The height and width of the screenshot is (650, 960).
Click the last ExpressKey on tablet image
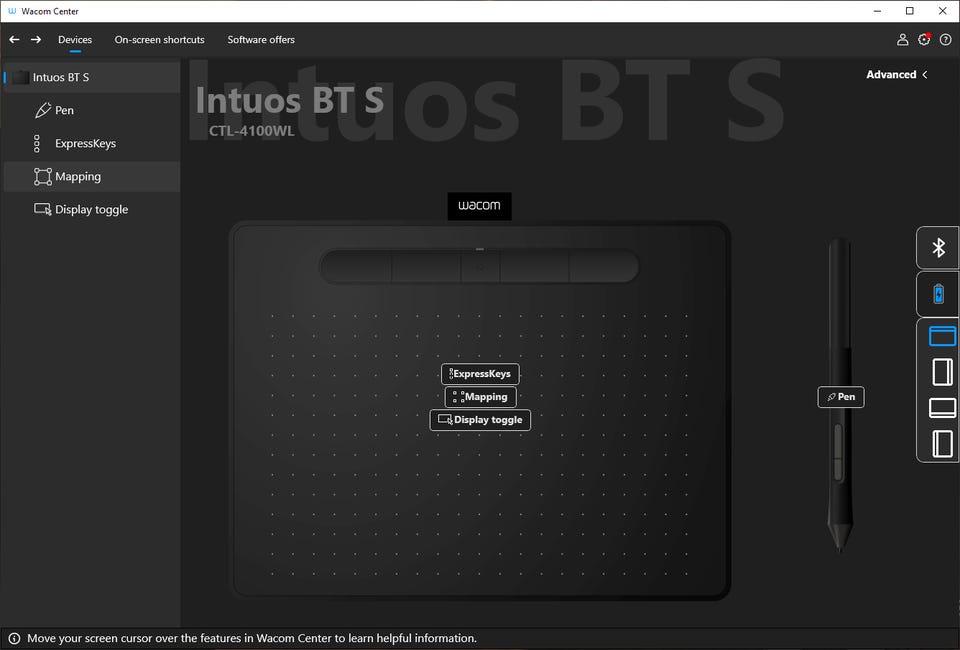click(604, 267)
